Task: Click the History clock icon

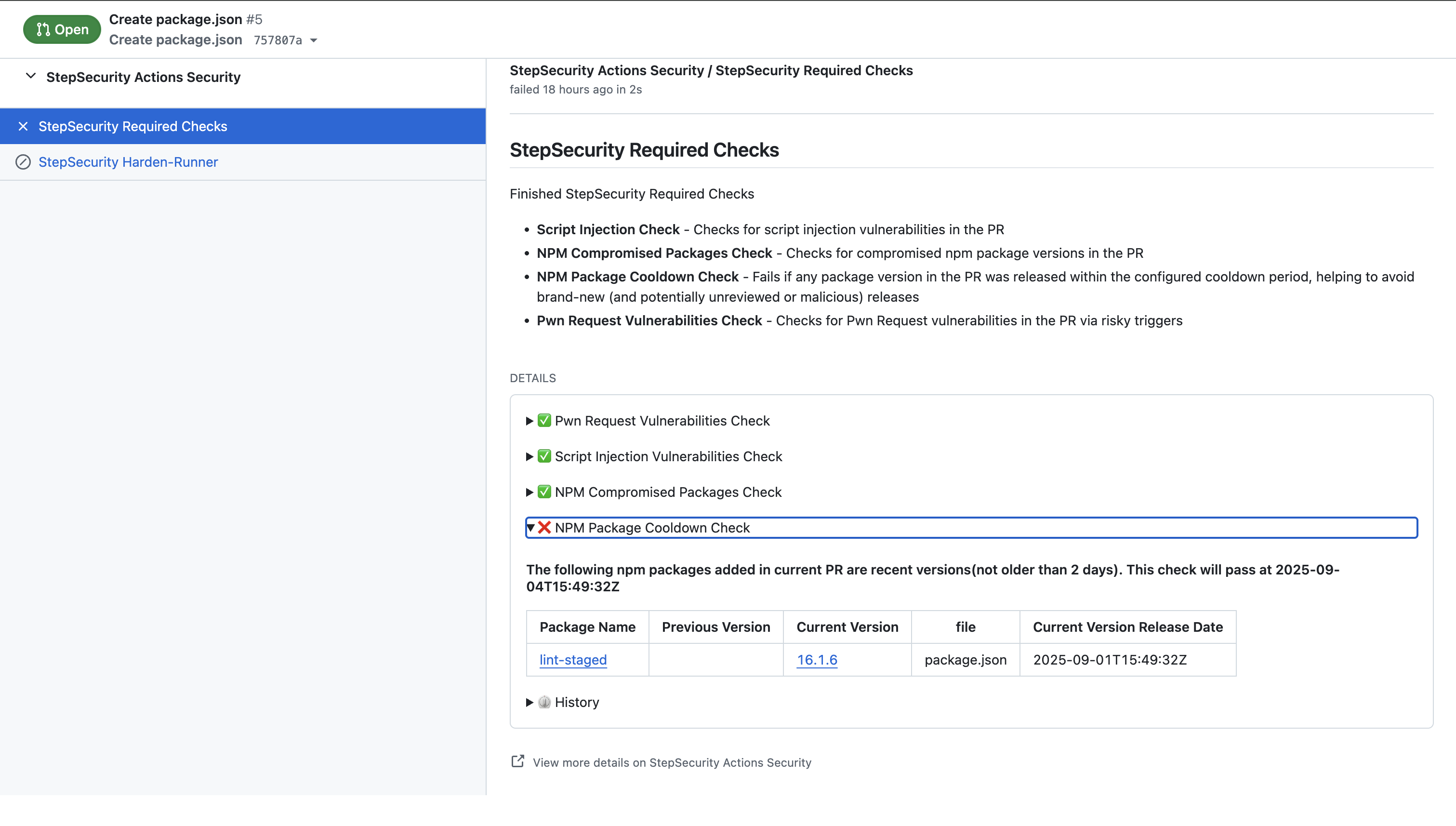Action: click(x=544, y=702)
